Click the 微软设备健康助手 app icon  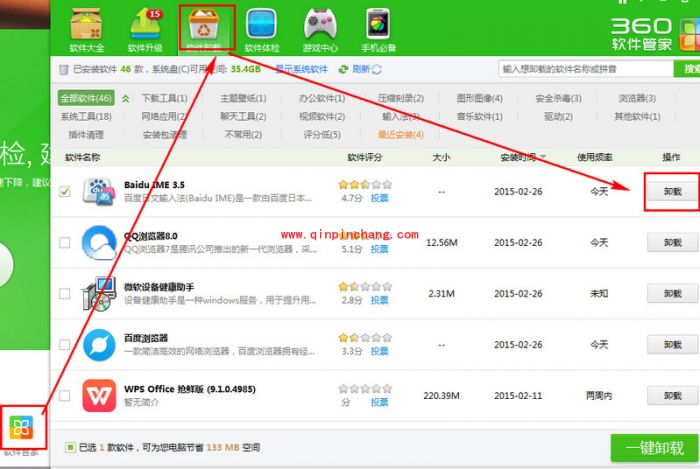[99, 294]
